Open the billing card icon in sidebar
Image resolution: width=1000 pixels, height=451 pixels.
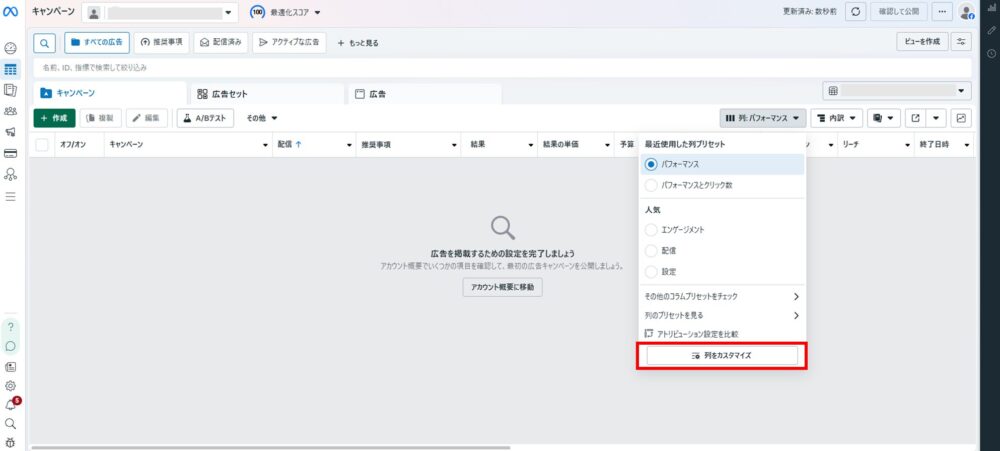(11, 153)
